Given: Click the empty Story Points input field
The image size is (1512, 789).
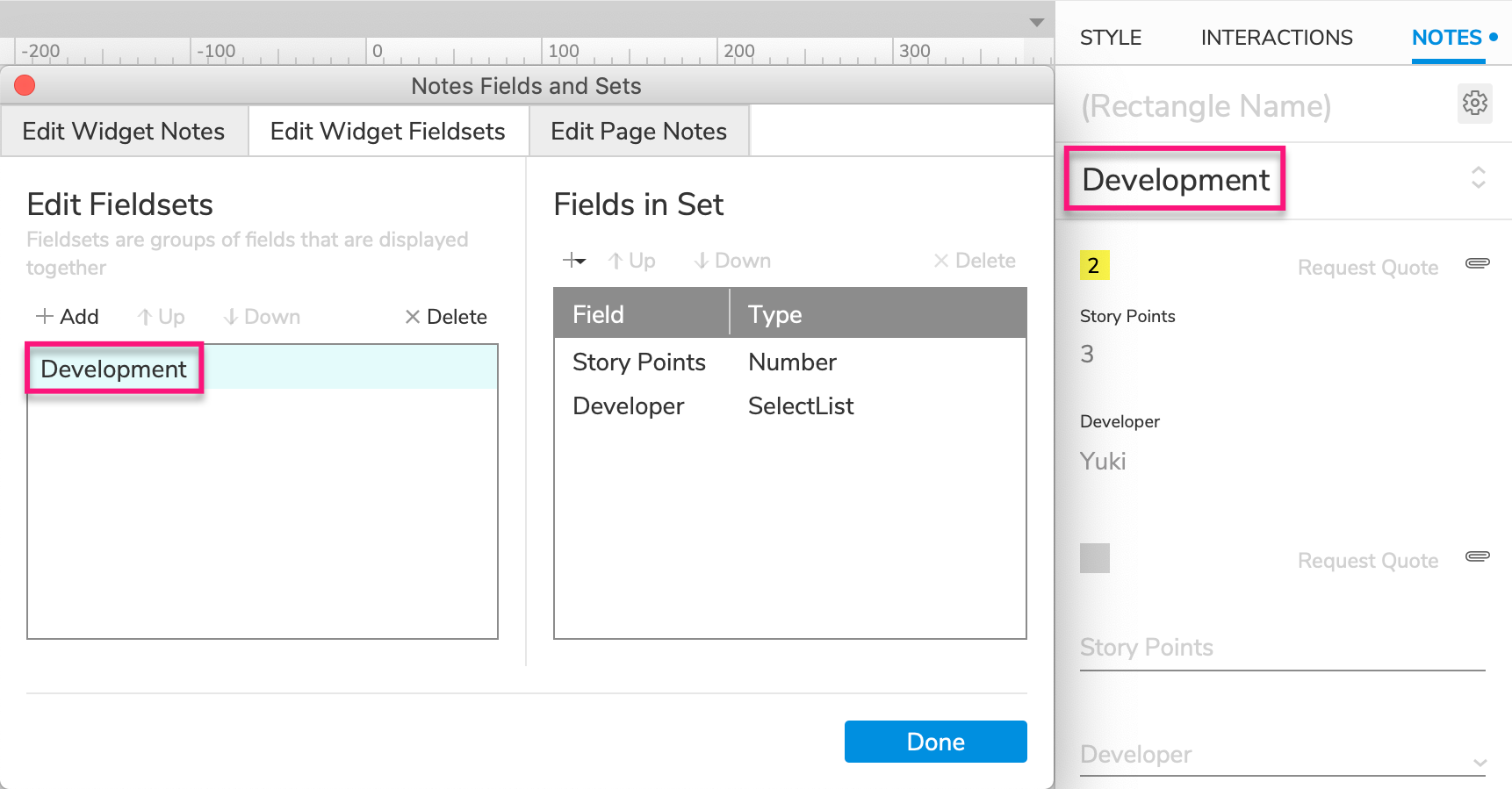Looking at the screenshot, I should click(1281, 649).
